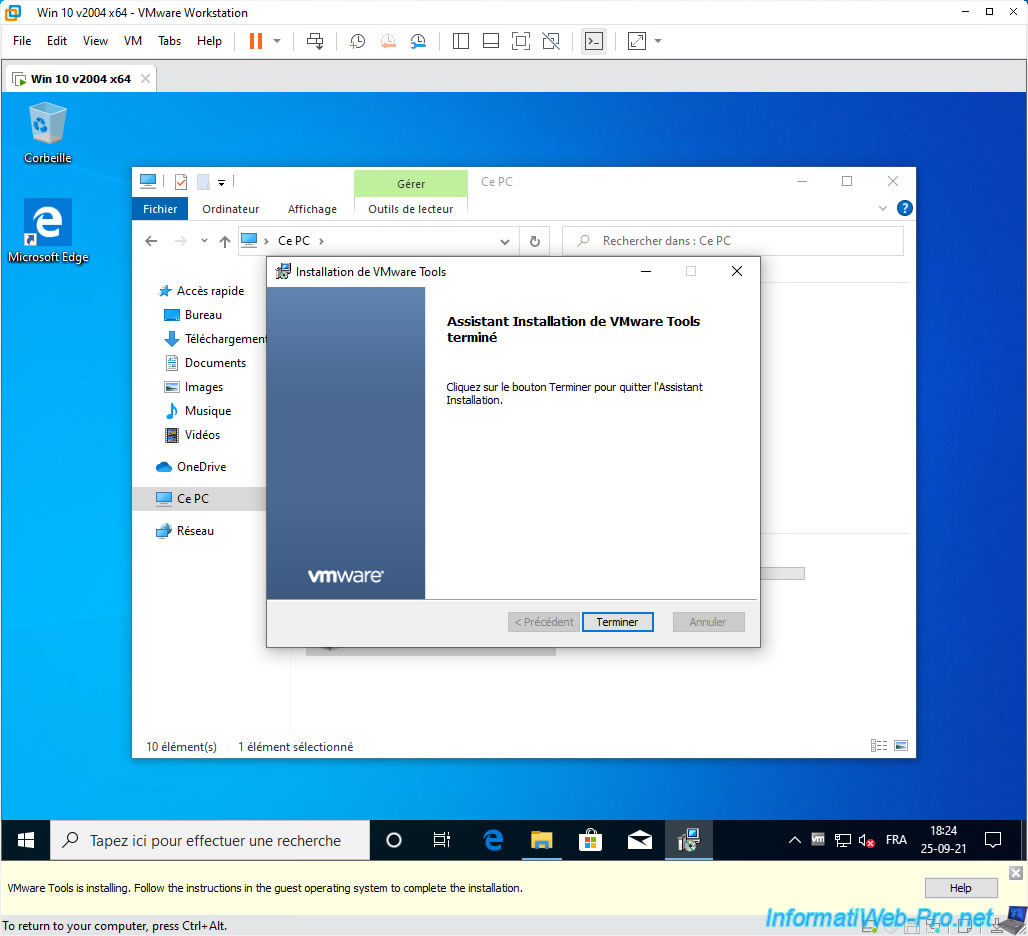Select Réseau in the navigation pane
This screenshot has width=1028, height=936.
coord(186,531)
